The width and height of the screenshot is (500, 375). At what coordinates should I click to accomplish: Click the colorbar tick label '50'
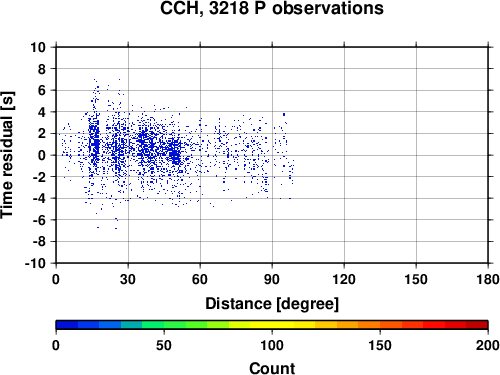pyautogui.click(x=164, y=345)
